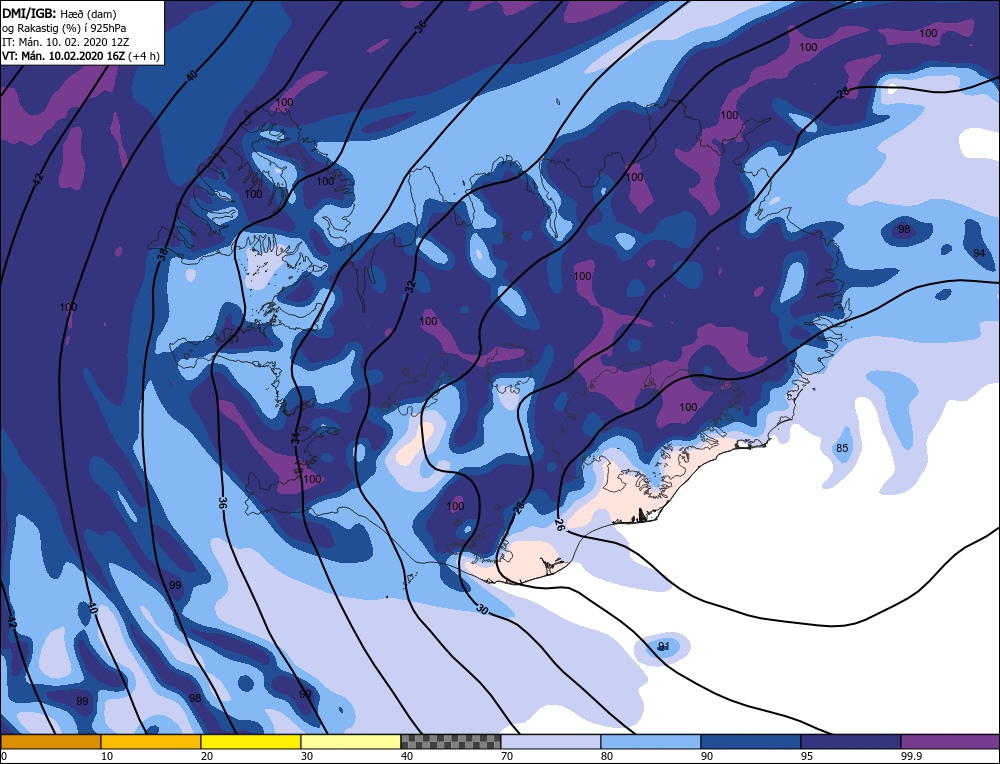Click the purple legend swatch above 99.9
This screenshot has width=1000, height=764.
click(x=950, y=742)
